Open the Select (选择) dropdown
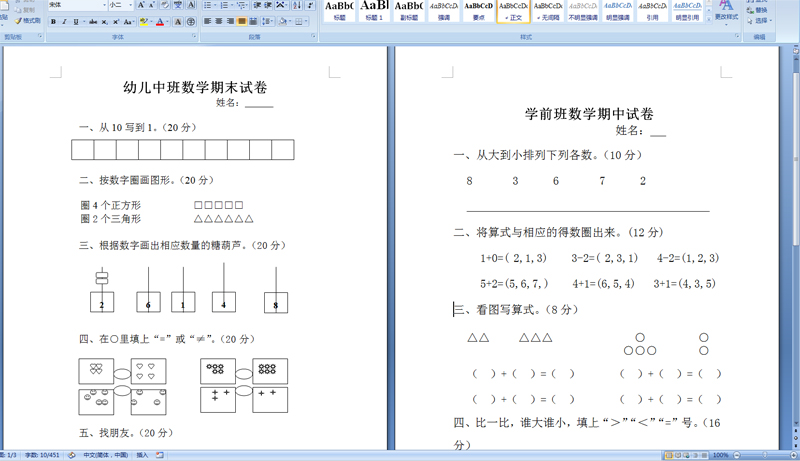800x461 pixels. click(x=760, y=20)
